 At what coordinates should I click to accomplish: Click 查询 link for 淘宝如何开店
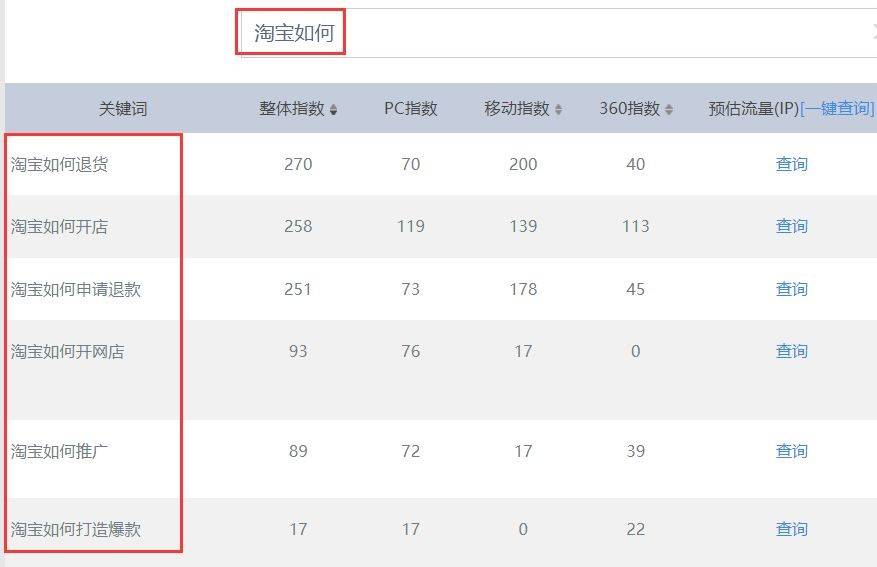791,226
